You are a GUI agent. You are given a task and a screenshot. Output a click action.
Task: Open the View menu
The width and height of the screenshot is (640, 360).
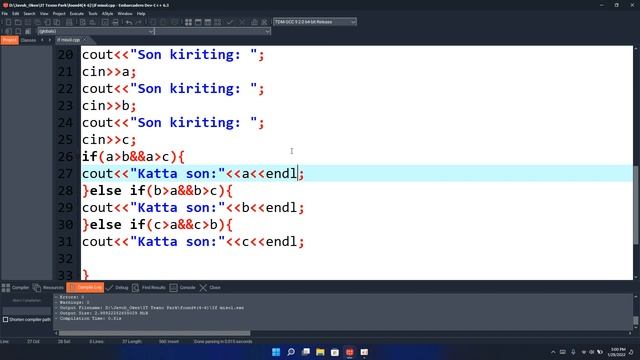point(44,13)
